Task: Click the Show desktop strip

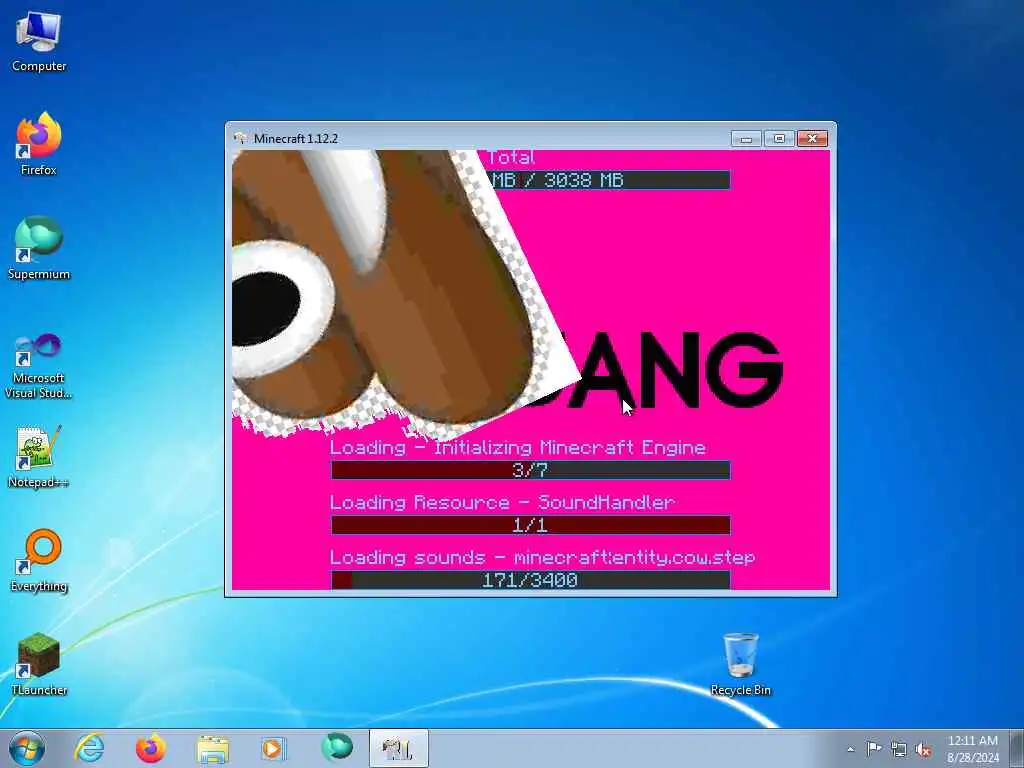Action: (1017, 748)
